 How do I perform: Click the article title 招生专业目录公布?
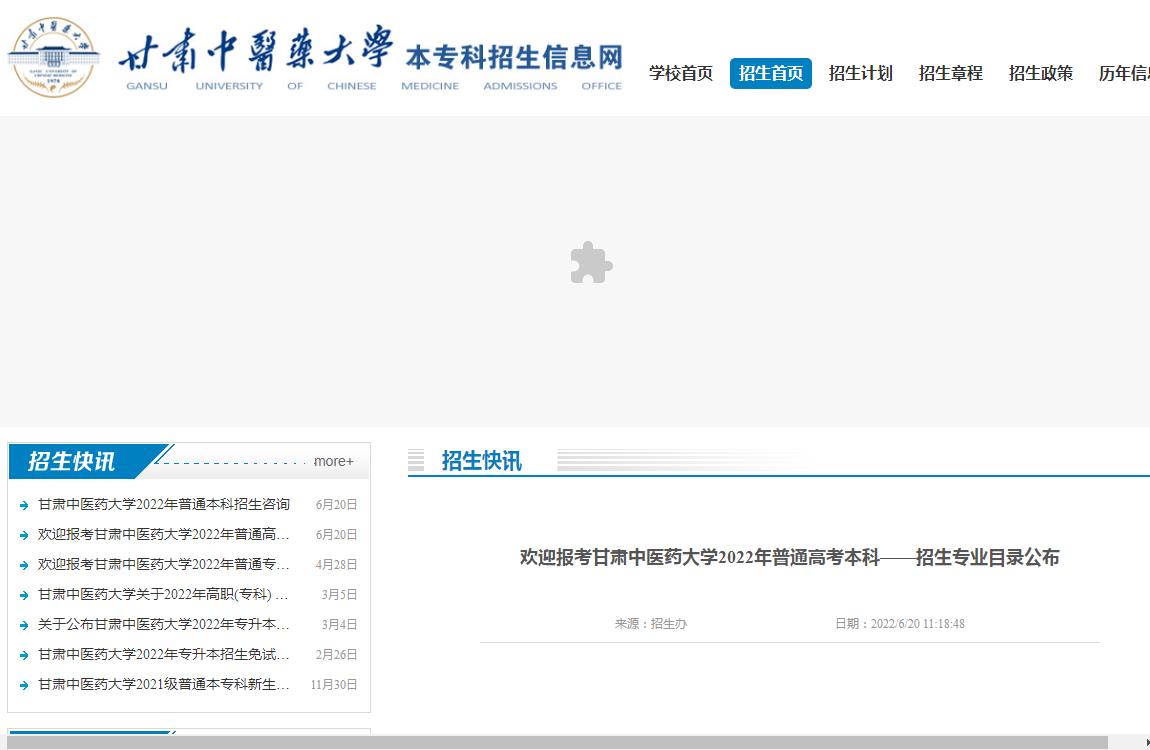click(789, 557)
